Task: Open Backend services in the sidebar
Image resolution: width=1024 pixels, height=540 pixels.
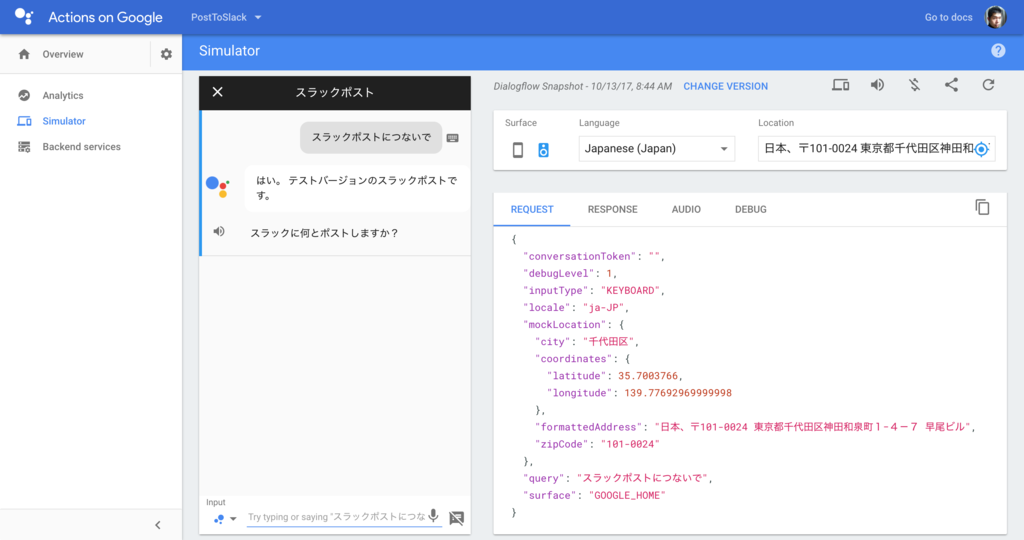Action: [x=81, y=147]
